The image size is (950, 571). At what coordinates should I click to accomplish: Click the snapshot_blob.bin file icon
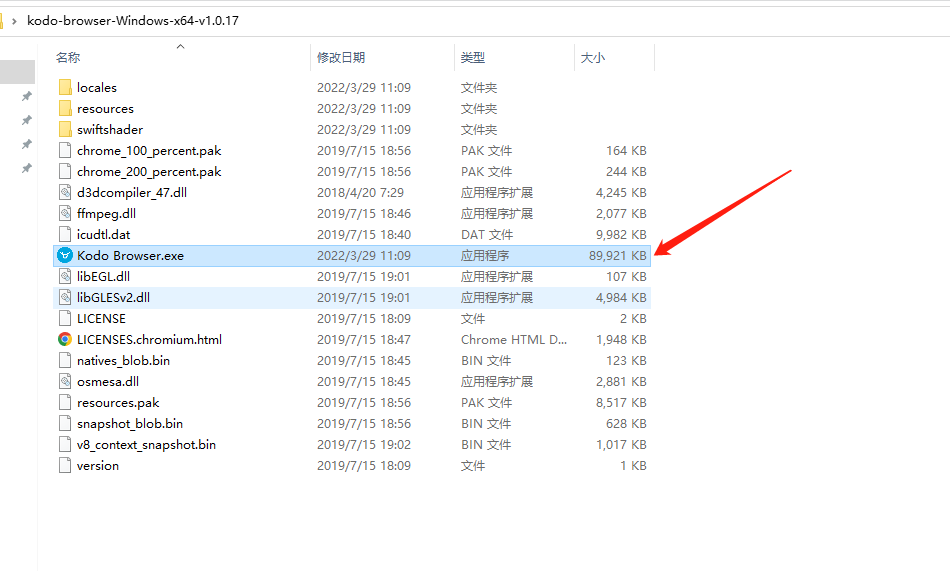[x=65, y=424]
